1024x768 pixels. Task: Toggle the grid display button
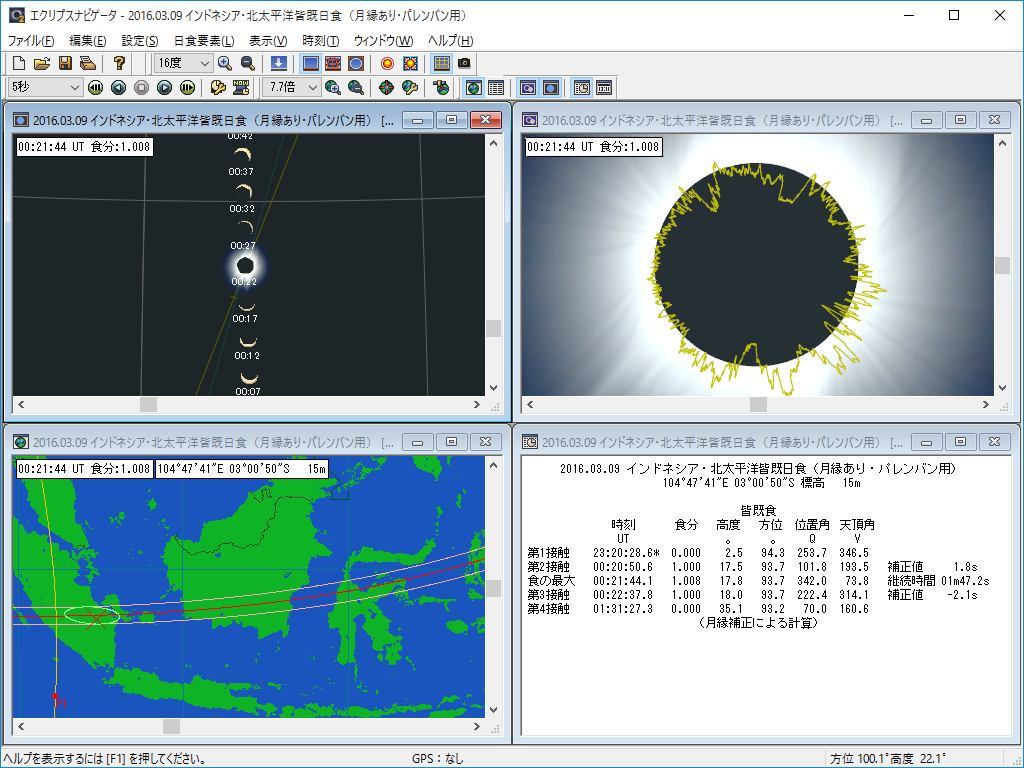[441, 63]
